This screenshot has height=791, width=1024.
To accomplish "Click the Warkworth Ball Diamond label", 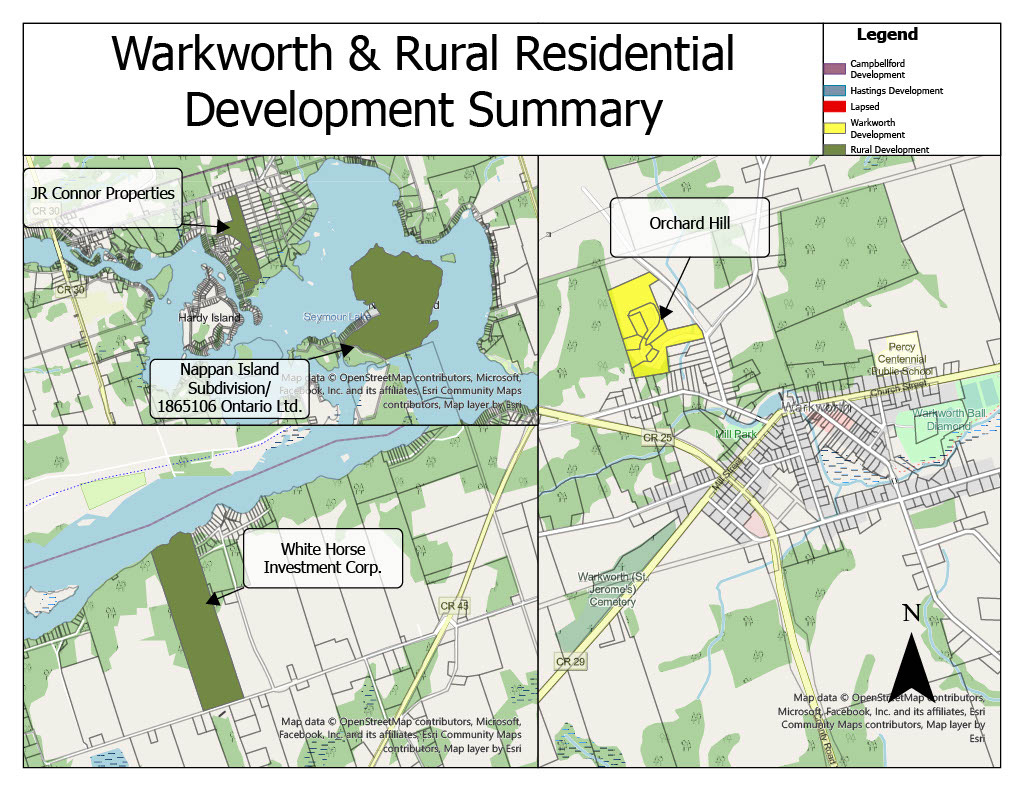I will click(x=950, y=419).
